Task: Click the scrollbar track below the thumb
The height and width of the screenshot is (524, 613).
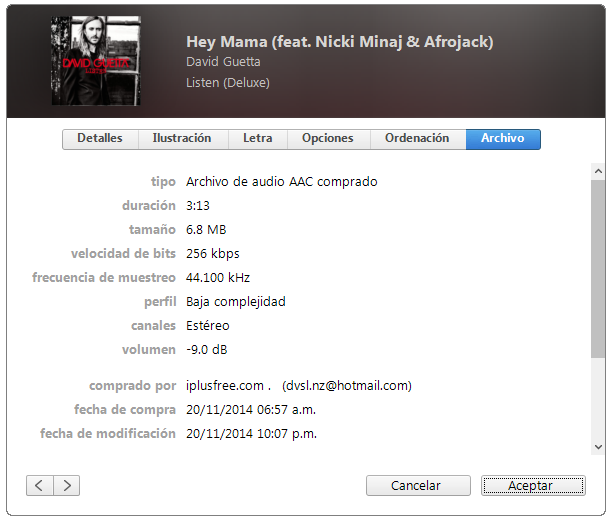Action: click(598, 398)
